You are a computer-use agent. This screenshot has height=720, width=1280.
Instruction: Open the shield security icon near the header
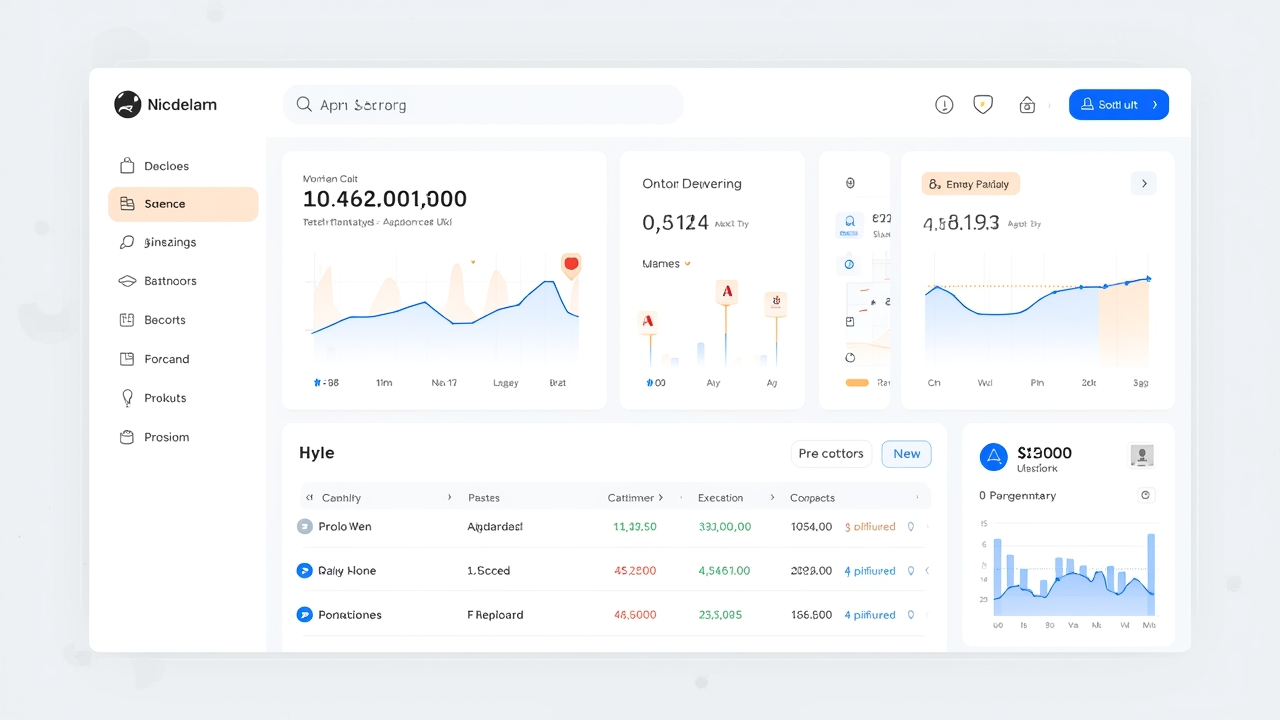pyautogui.click(x=983, y=104)
